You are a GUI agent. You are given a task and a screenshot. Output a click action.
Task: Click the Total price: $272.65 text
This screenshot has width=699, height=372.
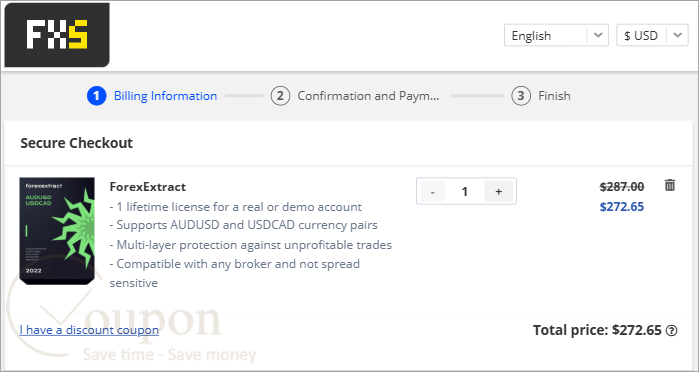point(597,331)
